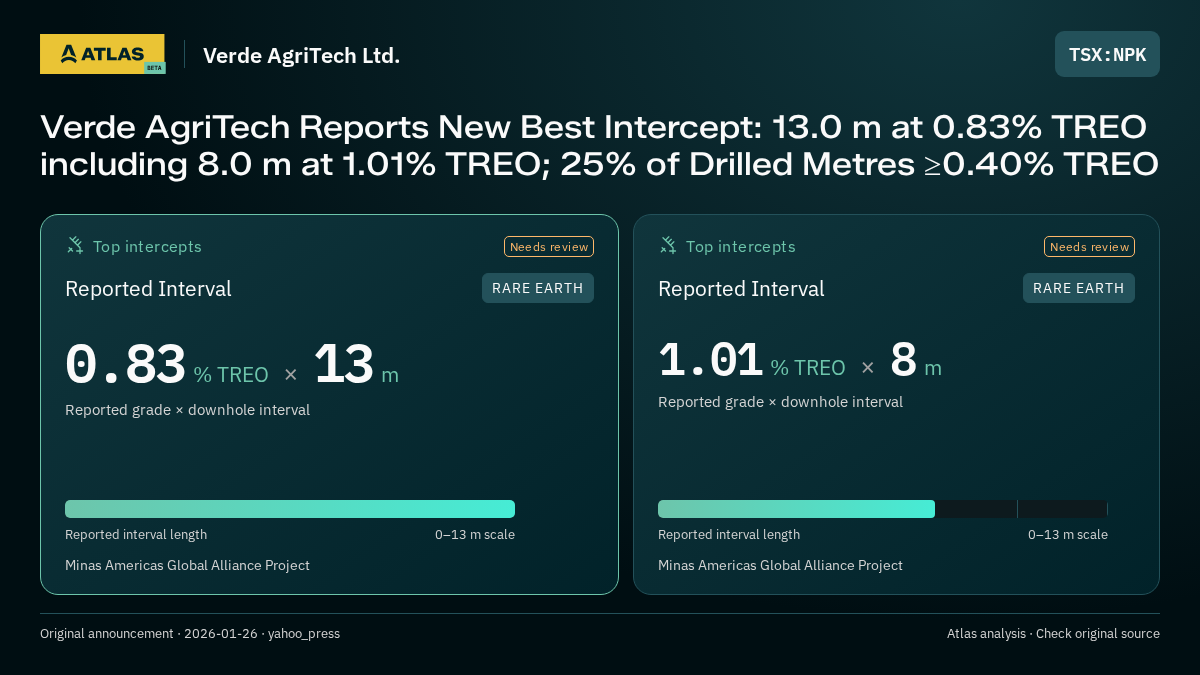Click 'Top intercepts' label on 1.01% card
Screen dimensions: 1200x675
pyautogui.click(x=740, y=246)
